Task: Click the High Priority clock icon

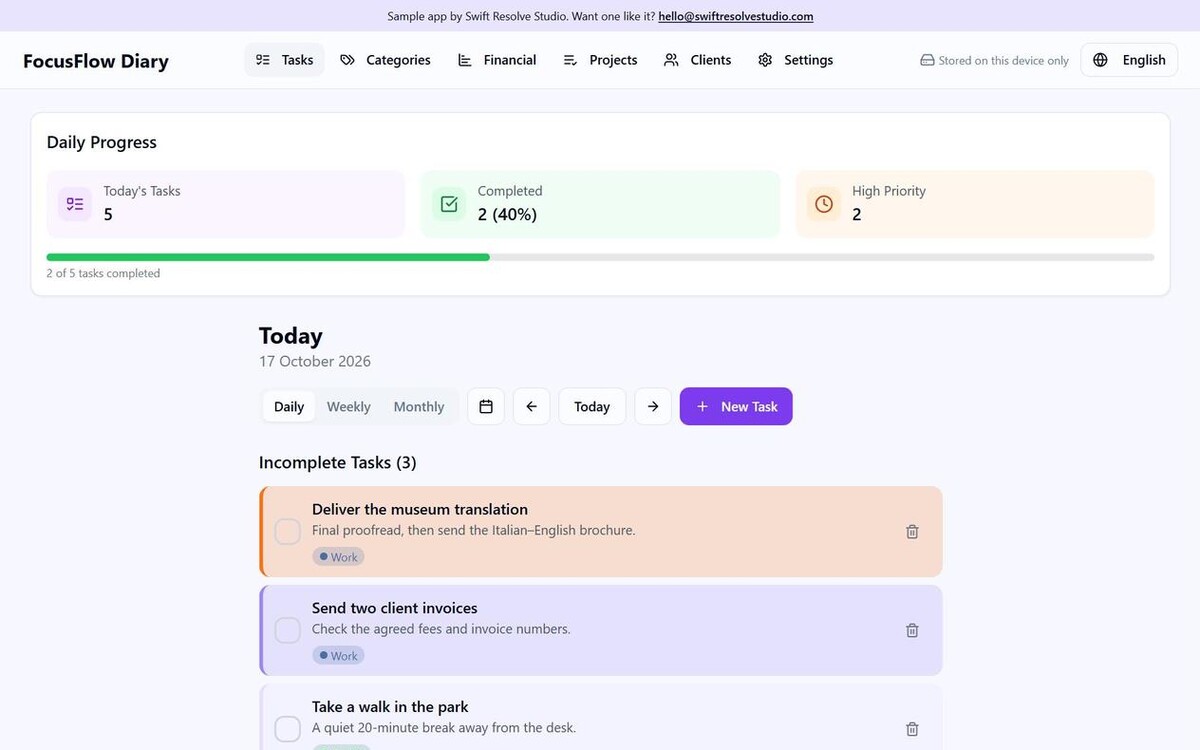Action: [x=824, y=204]
